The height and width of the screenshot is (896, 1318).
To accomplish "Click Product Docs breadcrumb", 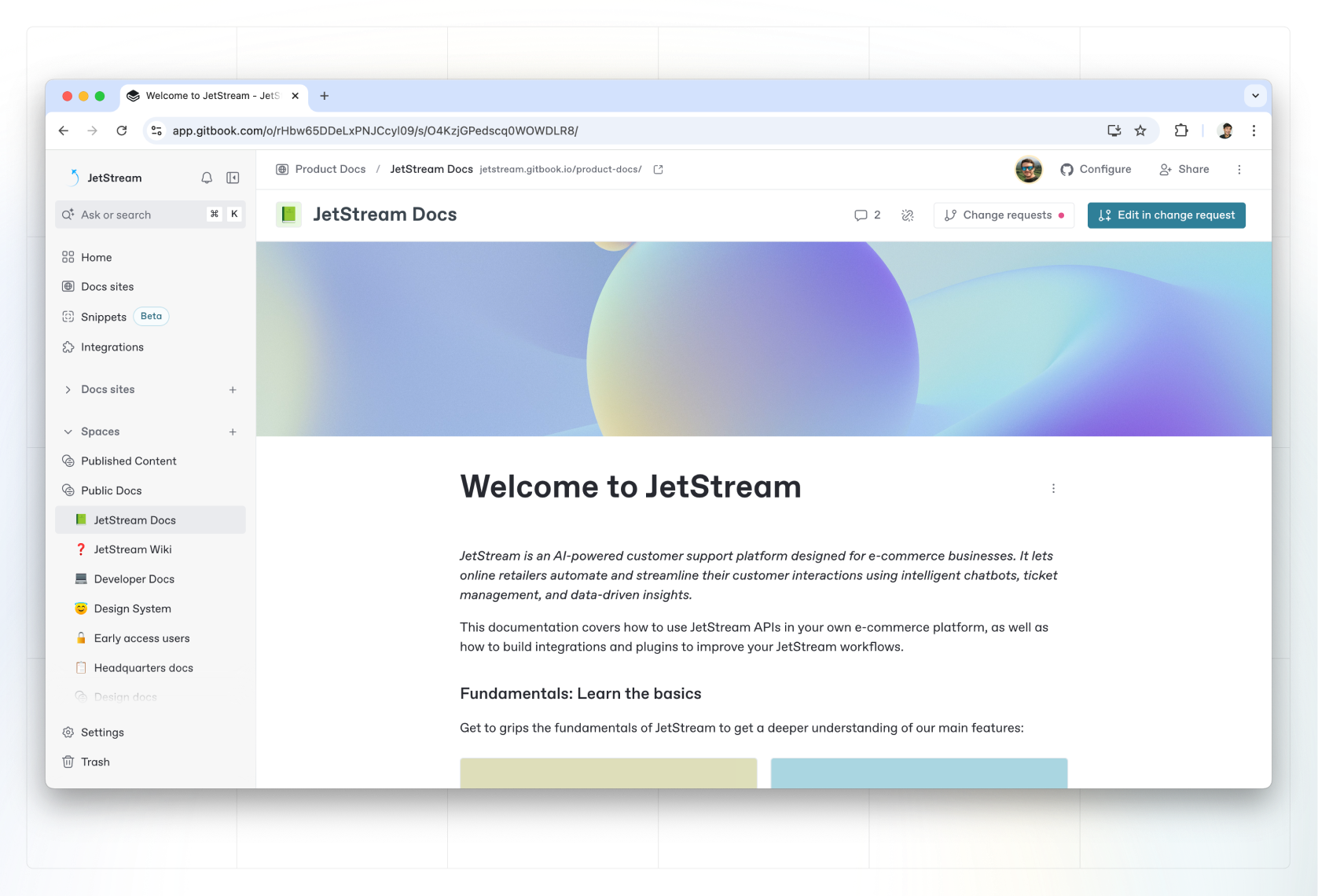I will click(330, 170).
